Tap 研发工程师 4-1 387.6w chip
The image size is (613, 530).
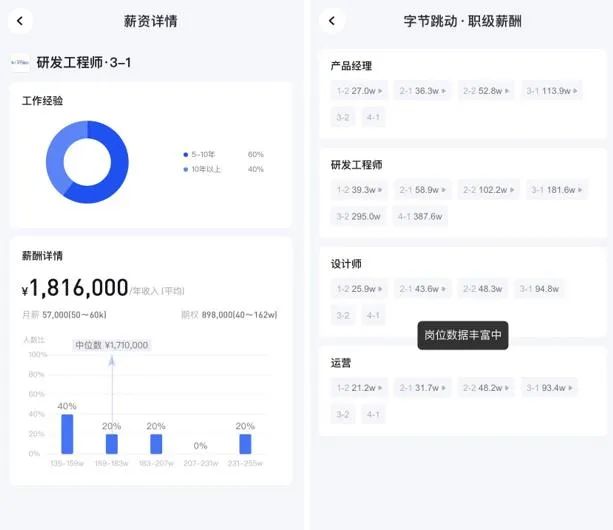coord(419,216)
